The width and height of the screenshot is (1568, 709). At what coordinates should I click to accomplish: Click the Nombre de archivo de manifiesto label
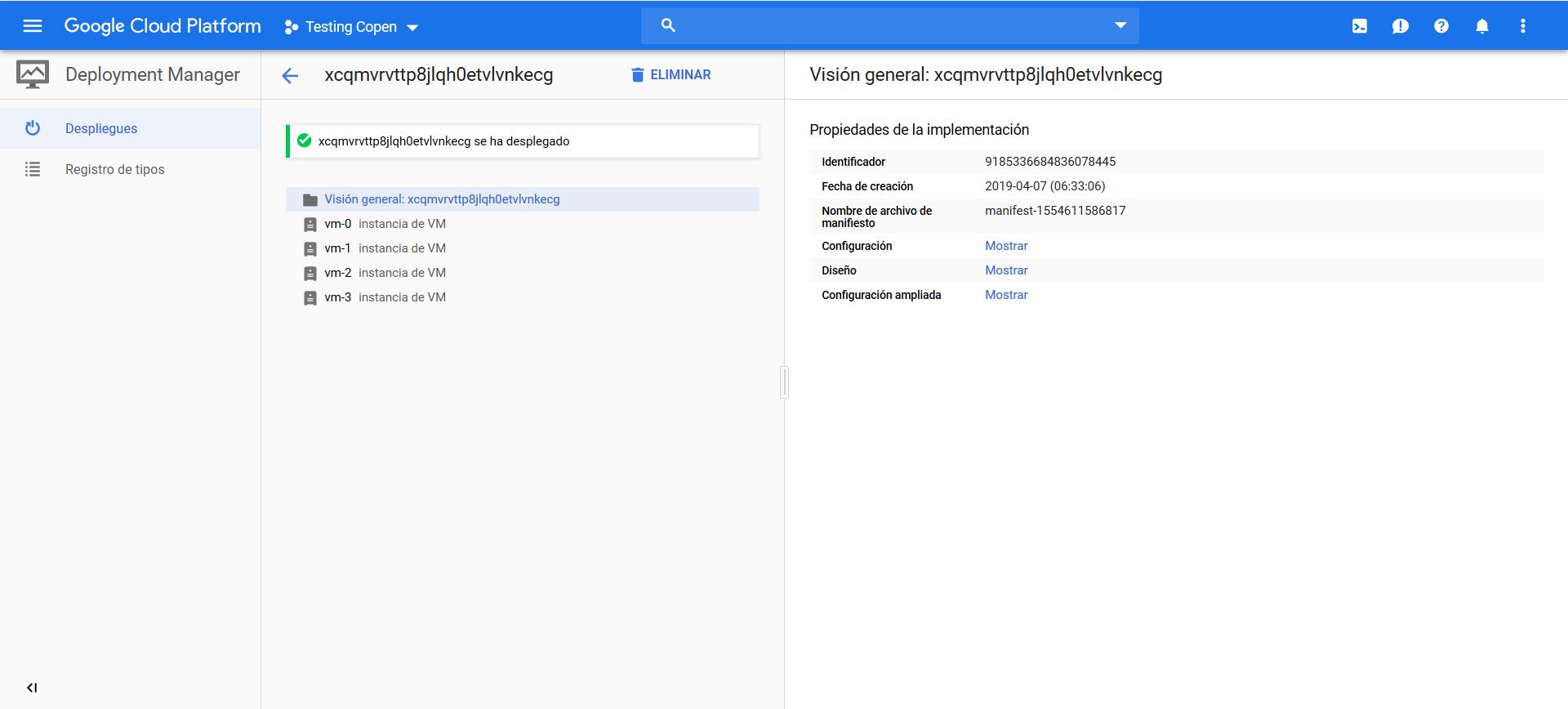click(877, 216)
